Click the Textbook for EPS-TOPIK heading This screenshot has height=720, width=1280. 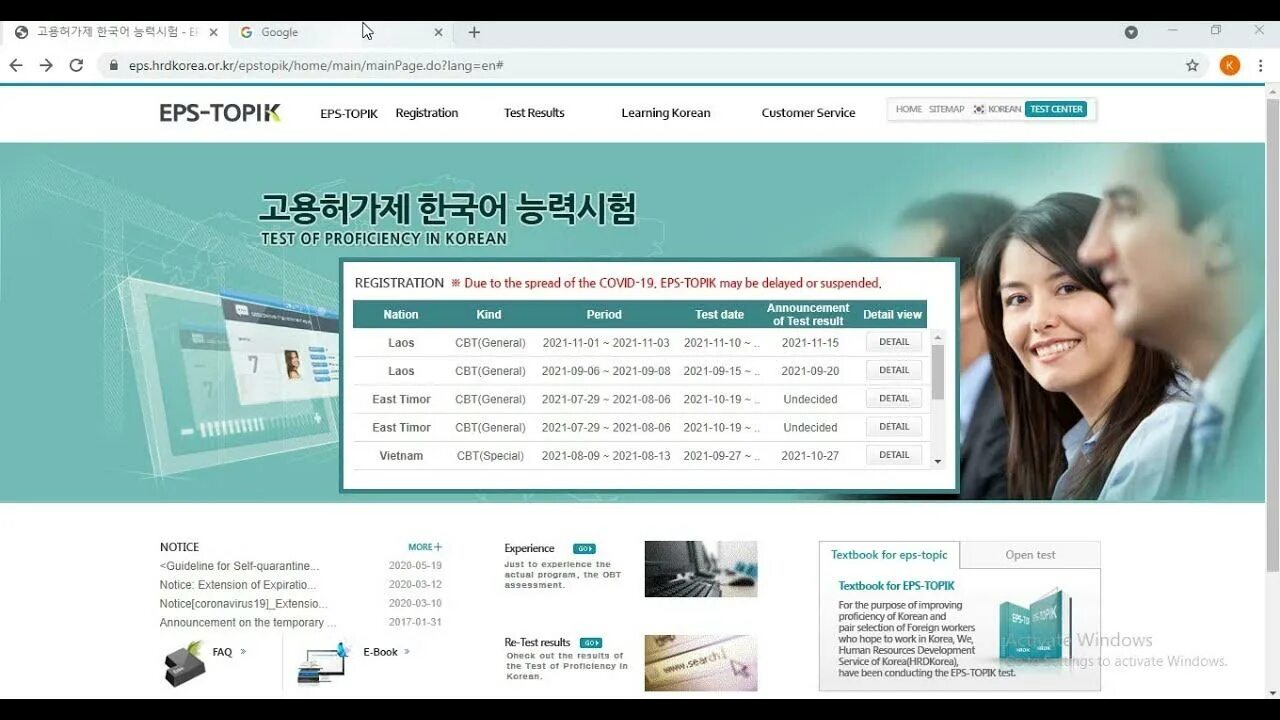[896, 586]
